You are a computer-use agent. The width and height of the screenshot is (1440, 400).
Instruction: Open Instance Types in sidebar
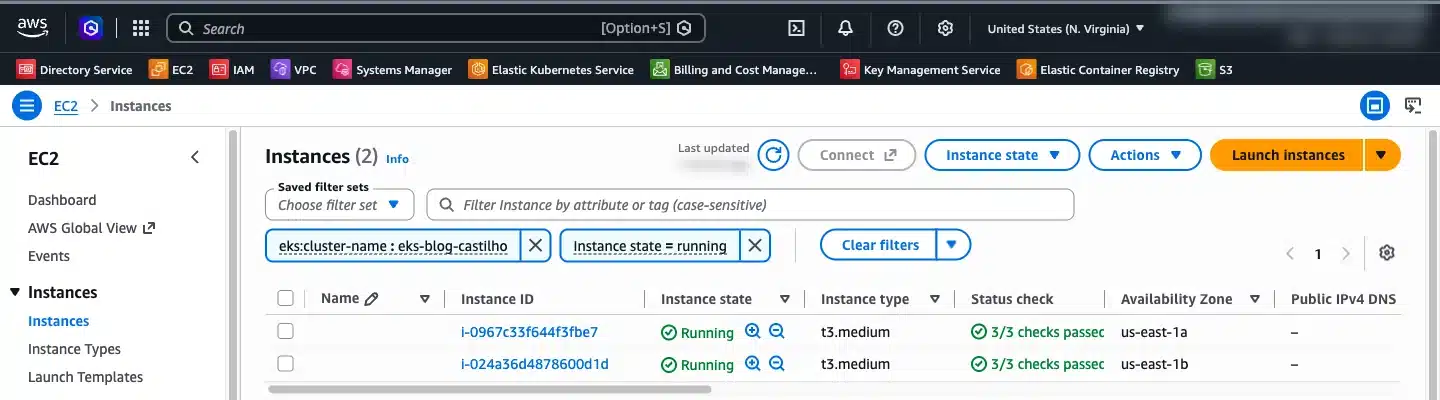click(x=74, y=349)
